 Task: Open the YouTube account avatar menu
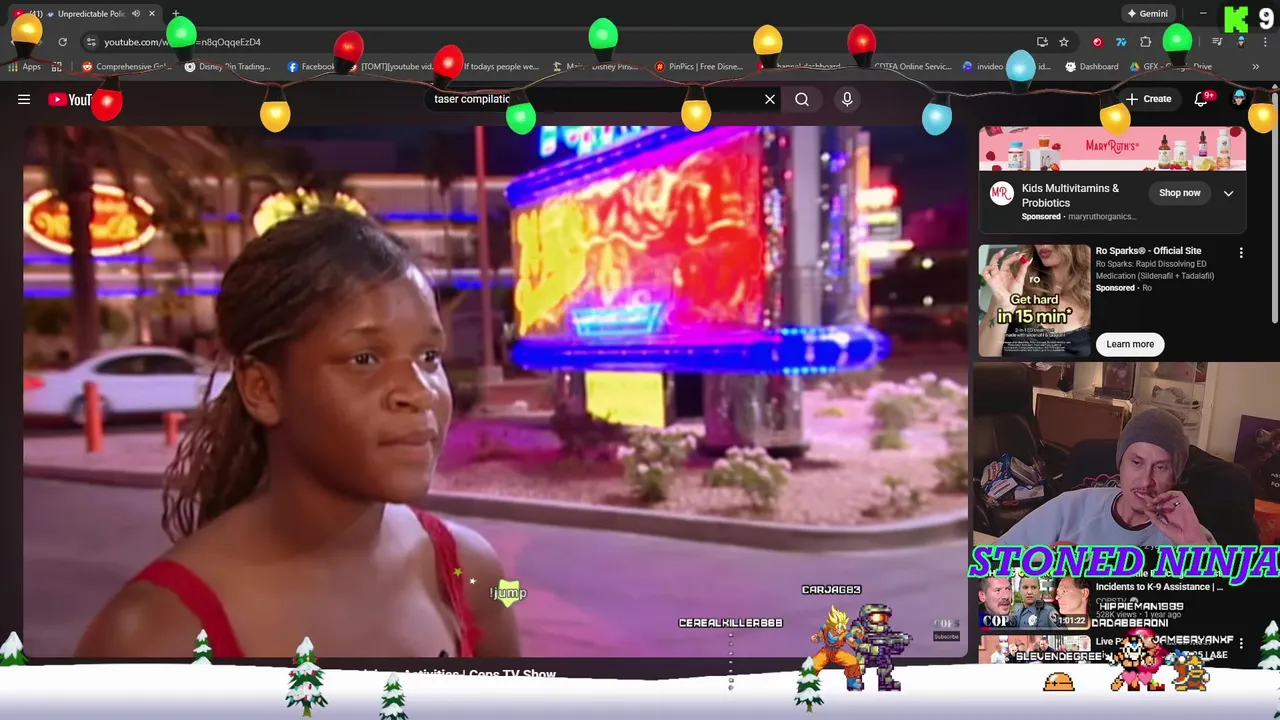tap(1240, 99)
